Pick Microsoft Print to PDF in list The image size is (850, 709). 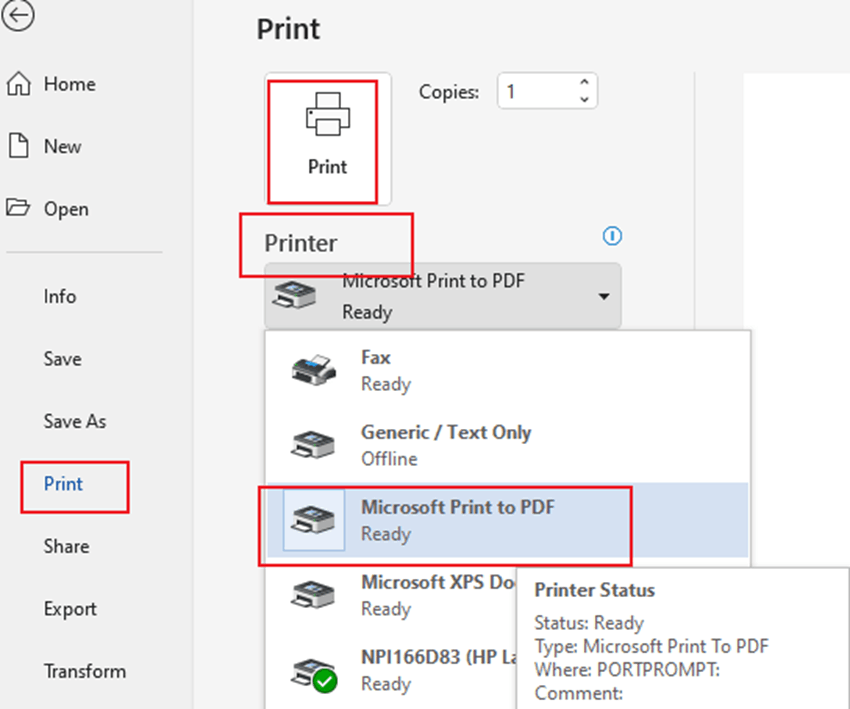(x=508, y=520)
